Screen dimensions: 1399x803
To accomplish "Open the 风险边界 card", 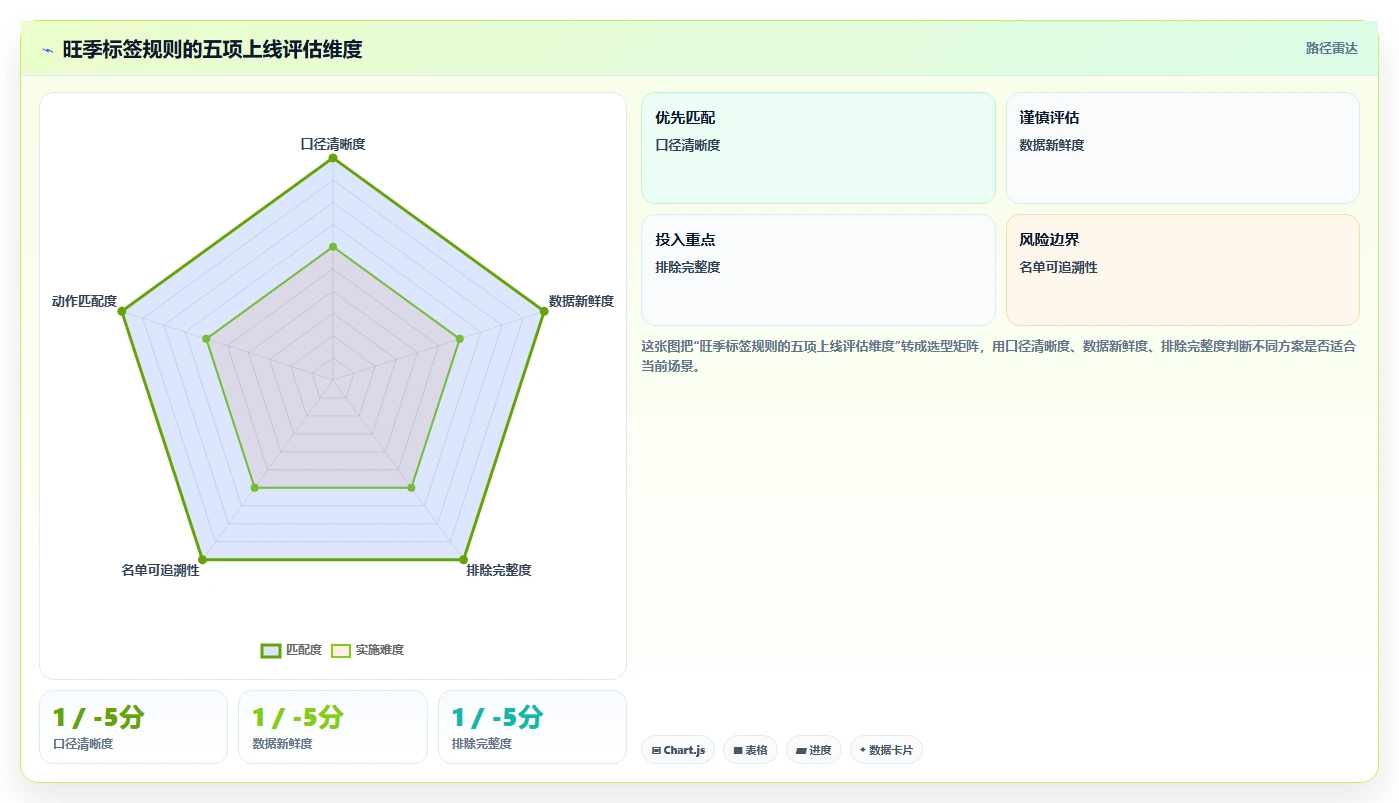I will [x=1183, y=270].
